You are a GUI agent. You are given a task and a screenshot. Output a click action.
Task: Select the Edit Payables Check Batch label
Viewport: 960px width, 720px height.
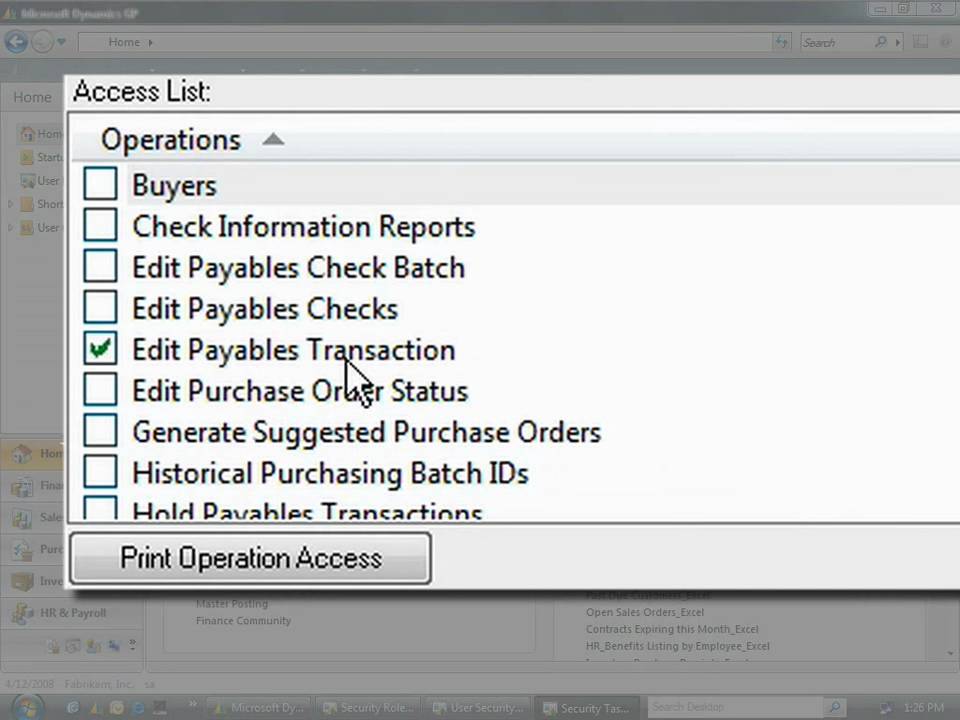pyautogui.click(x=299, y=268)
